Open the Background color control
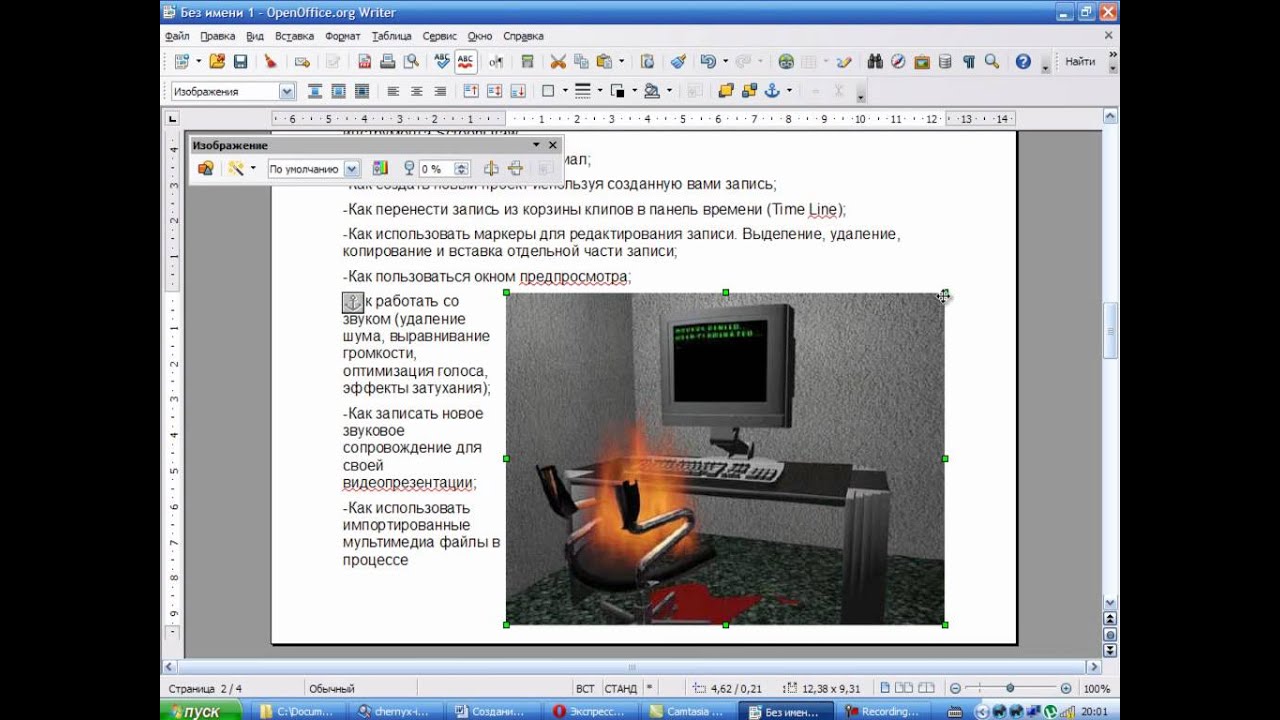Screen dimensions: 1280x720 [x=652, y=91]
